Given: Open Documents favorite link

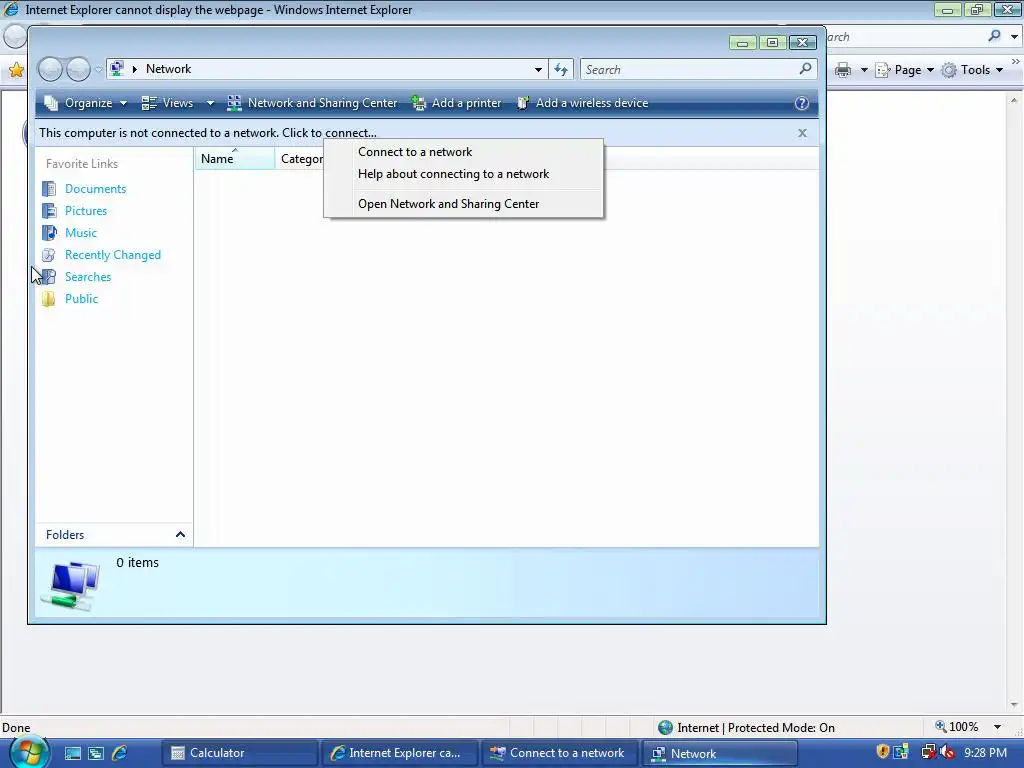Looking at the screenshot, I should (95, 189).
